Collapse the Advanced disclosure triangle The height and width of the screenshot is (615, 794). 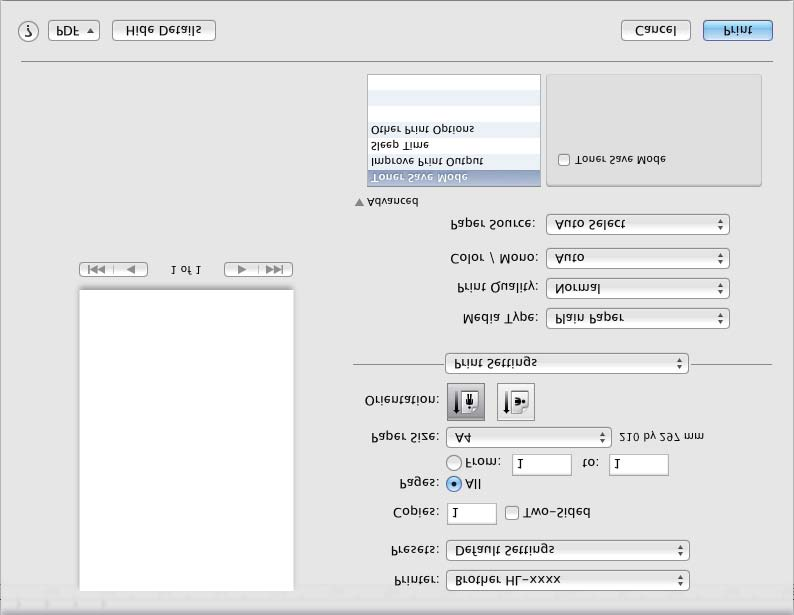point(359,202)
